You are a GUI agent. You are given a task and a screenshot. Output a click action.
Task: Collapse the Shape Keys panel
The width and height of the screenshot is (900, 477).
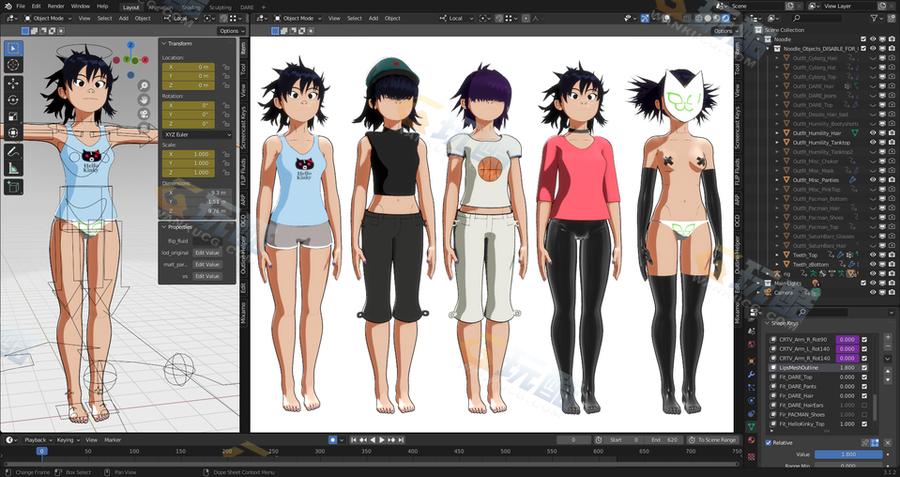coord(767,324)
